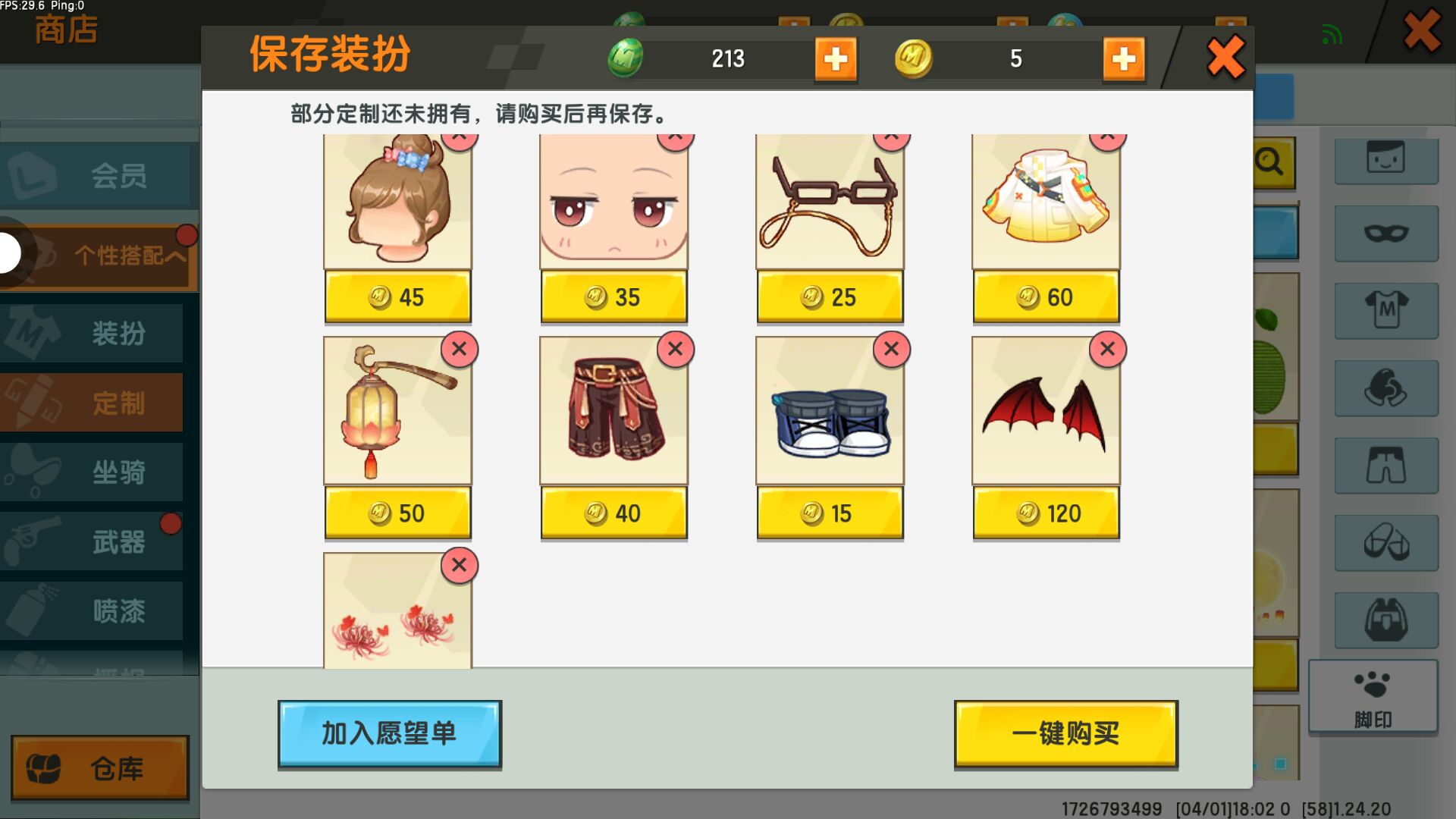Select the white jacket thumbnail
1456x819 pixels.
pos(1046,202)
